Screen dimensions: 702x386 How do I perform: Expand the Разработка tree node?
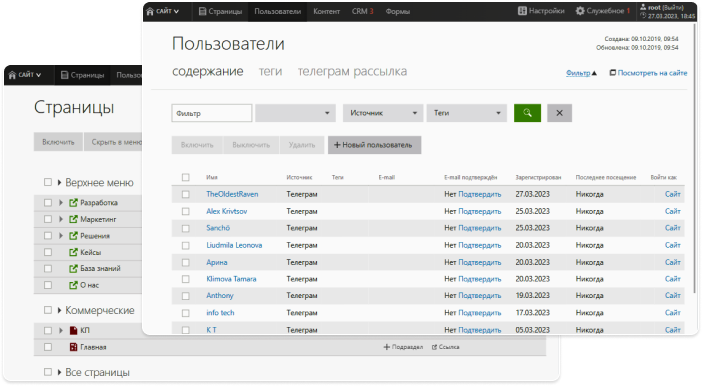point(61,203)
